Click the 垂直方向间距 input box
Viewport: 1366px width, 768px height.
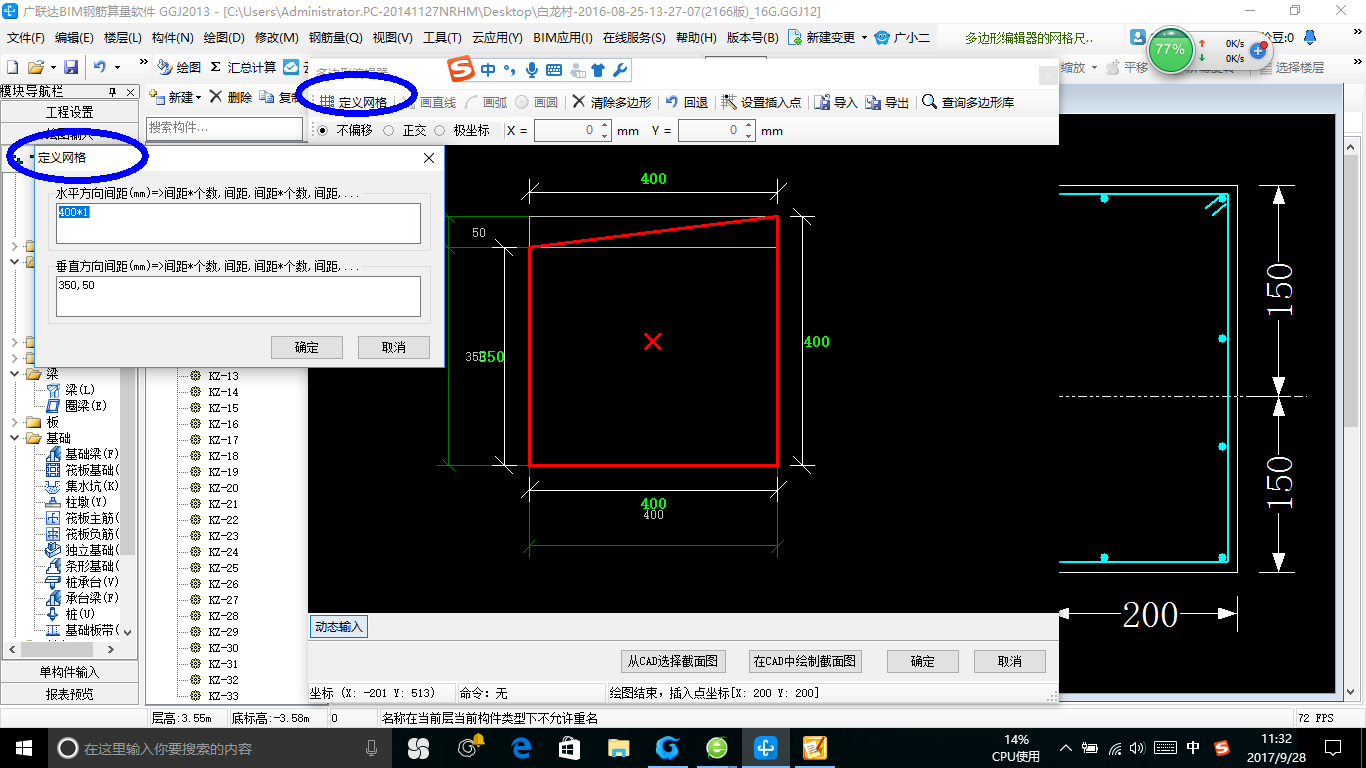click(x=238, y=296)
